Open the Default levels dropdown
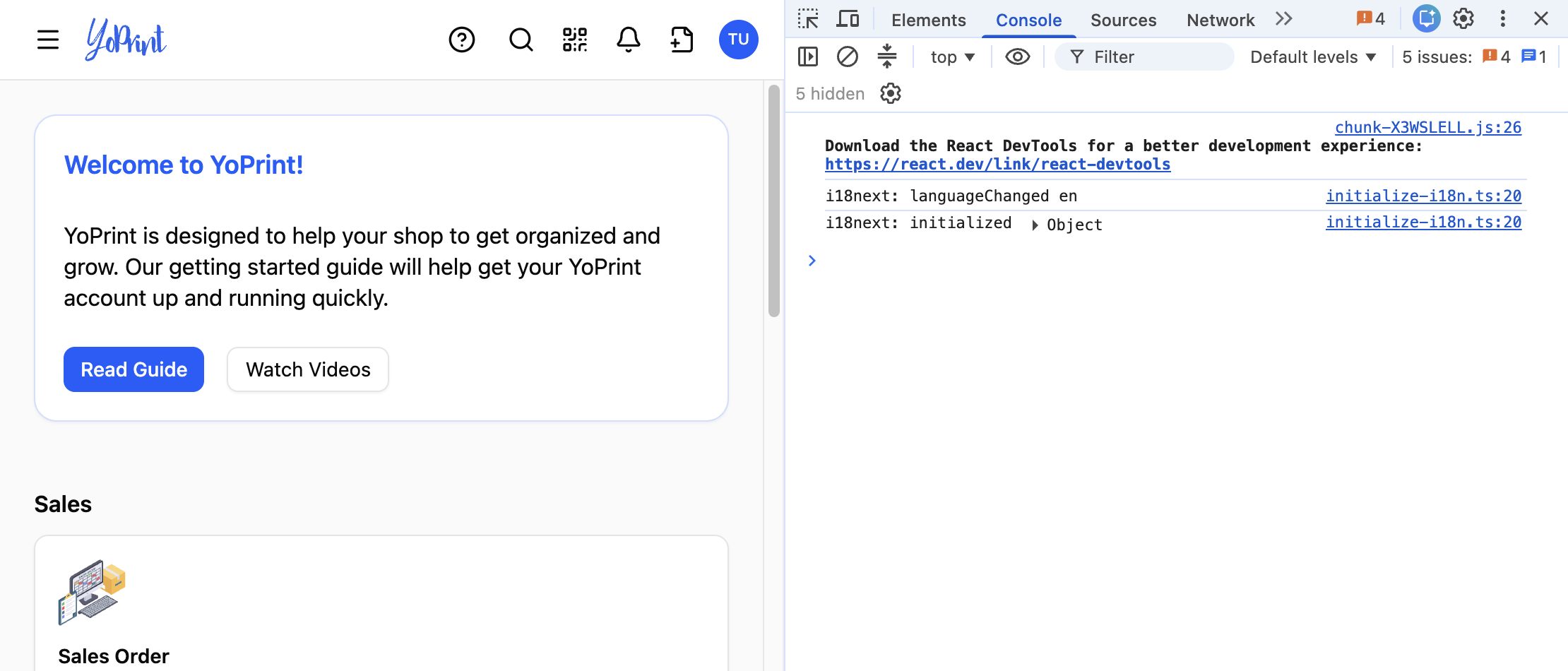This screenshot has width=1568, height=671. (1313, 57)
